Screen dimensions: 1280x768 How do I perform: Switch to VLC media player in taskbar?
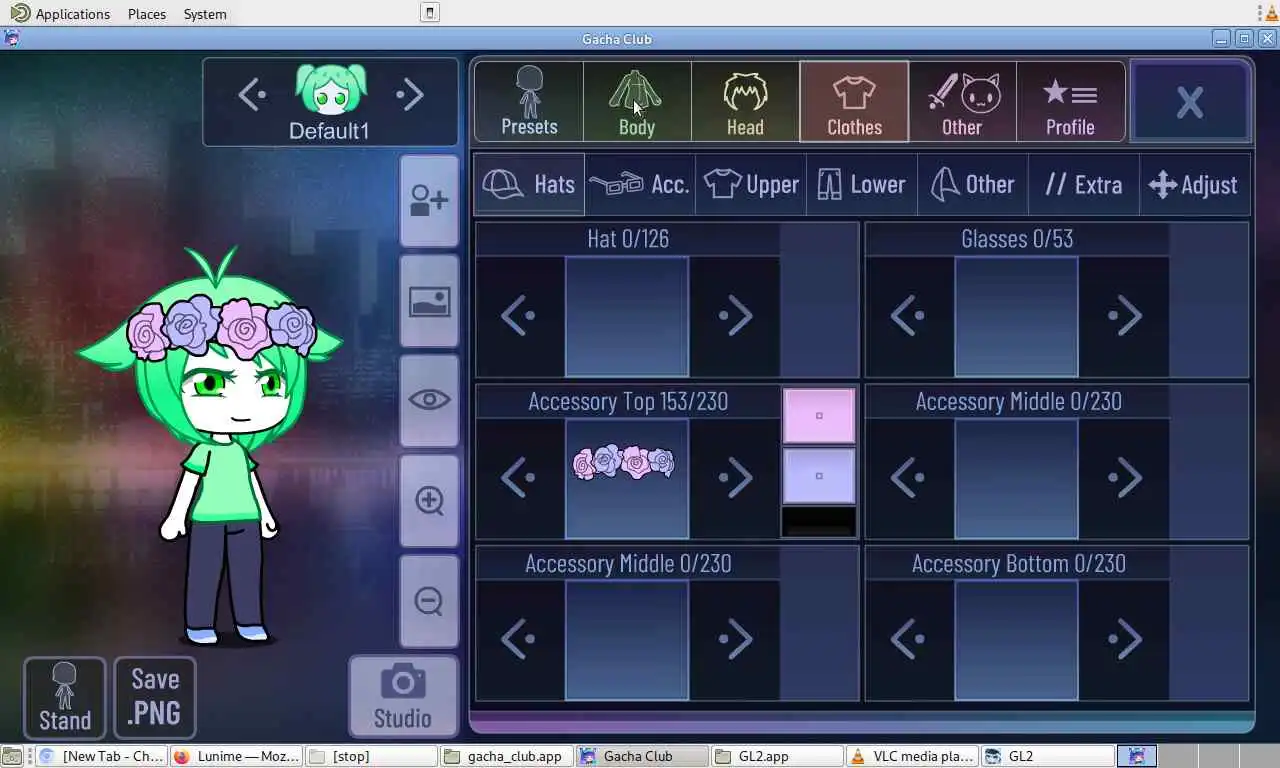point(911,756)
